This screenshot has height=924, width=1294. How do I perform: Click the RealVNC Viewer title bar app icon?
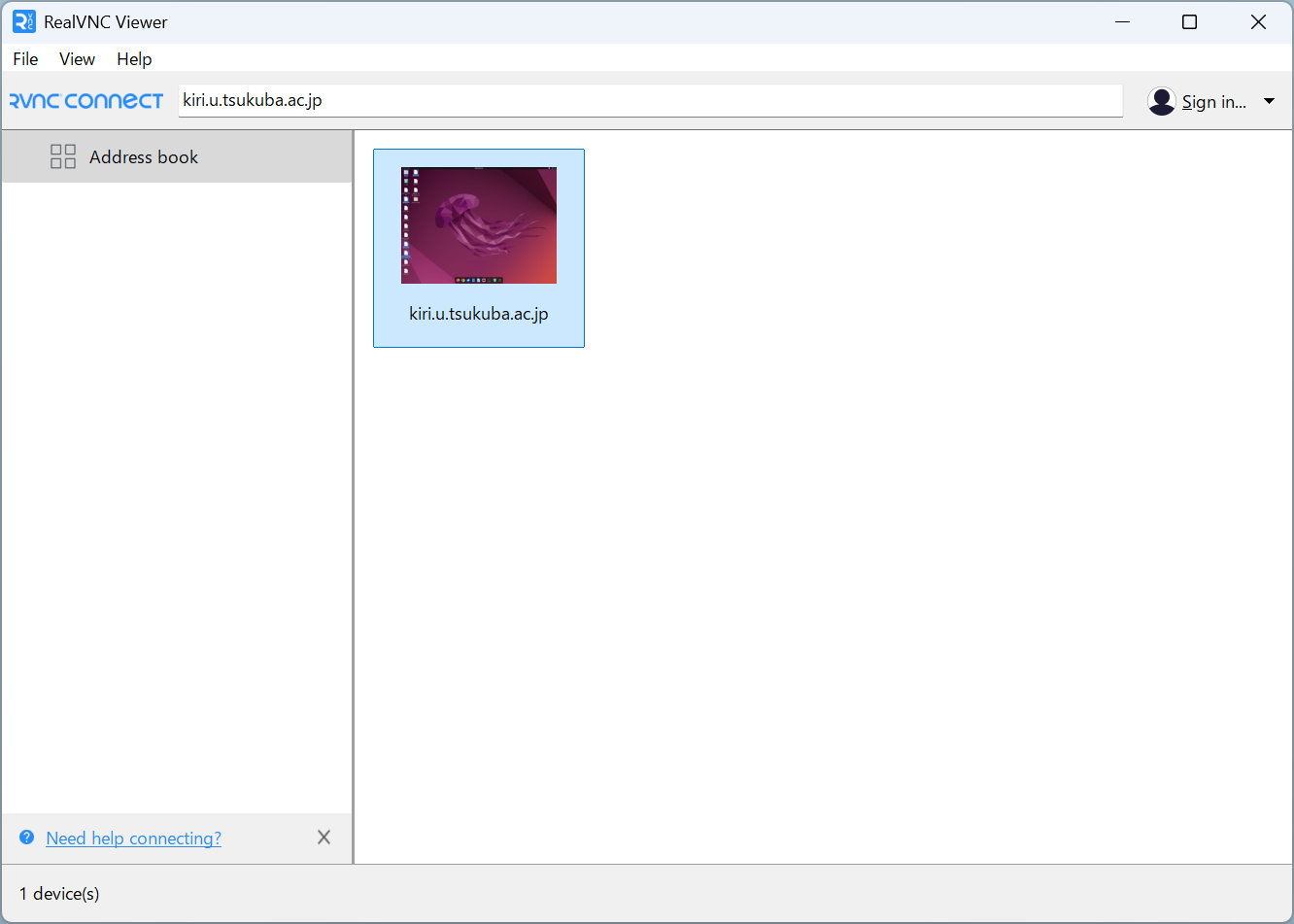23,21
